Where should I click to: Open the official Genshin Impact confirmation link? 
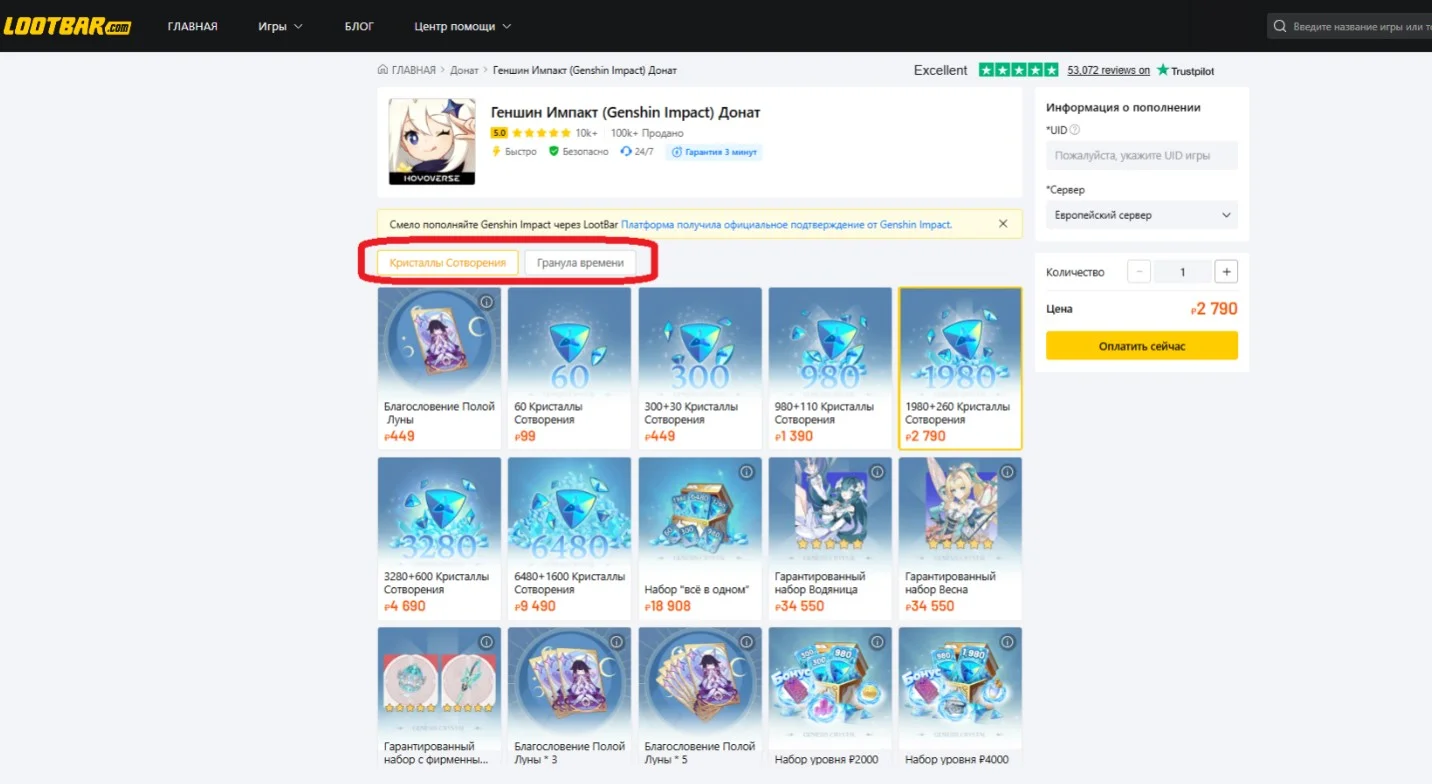click(786, 225)
